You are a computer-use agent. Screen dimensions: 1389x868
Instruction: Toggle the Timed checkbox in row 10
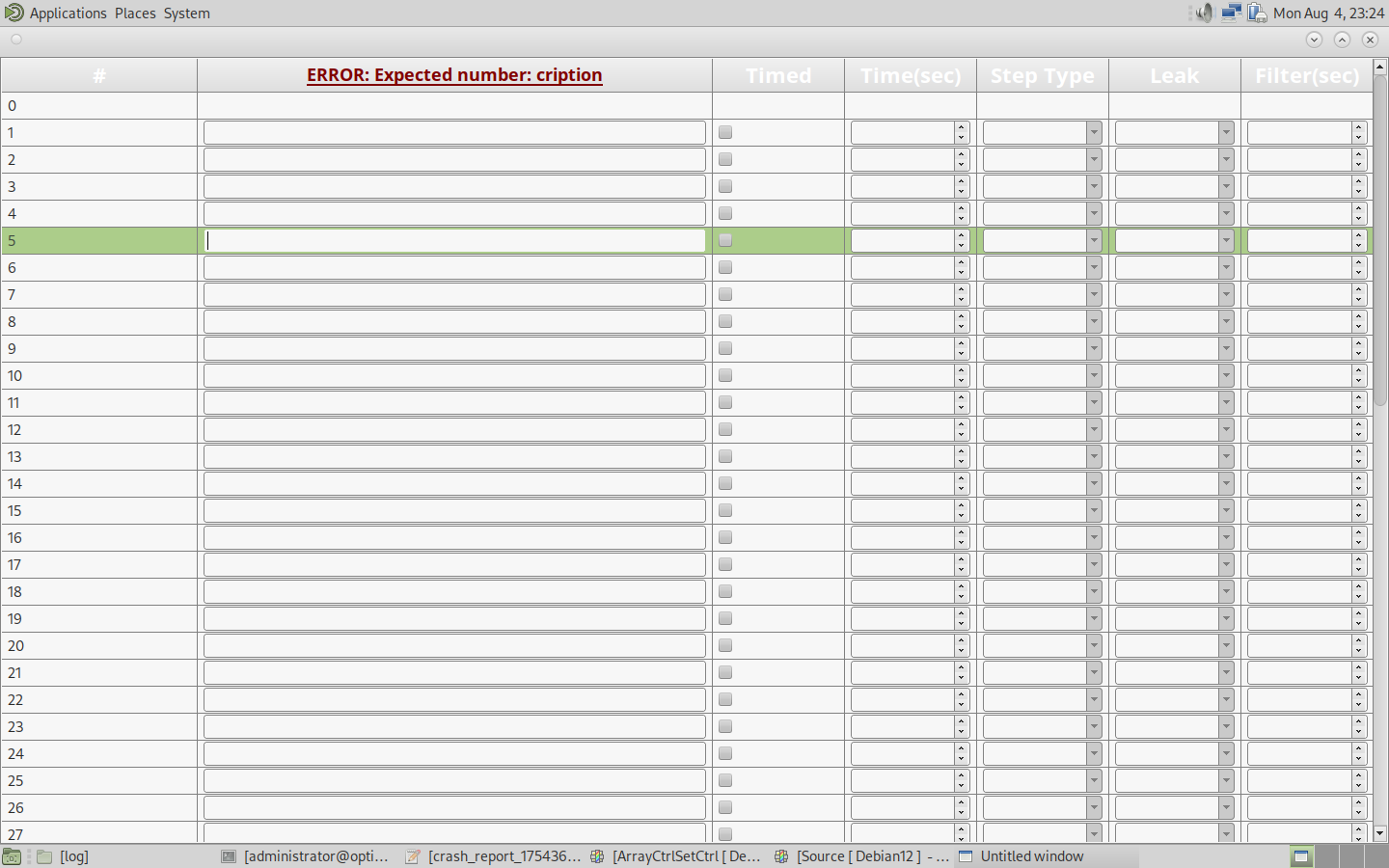click(x=725, y=376)
